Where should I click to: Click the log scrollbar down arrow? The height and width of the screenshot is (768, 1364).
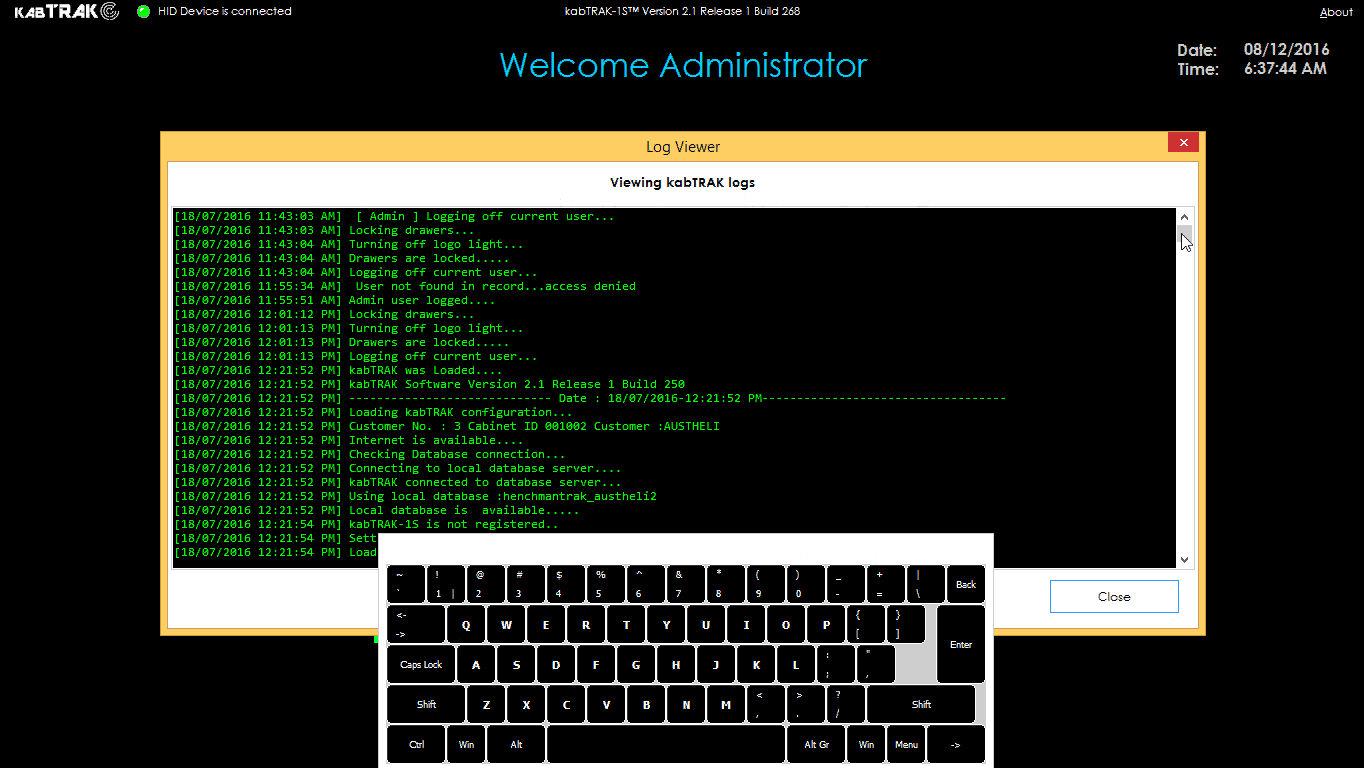point(1185,560)
